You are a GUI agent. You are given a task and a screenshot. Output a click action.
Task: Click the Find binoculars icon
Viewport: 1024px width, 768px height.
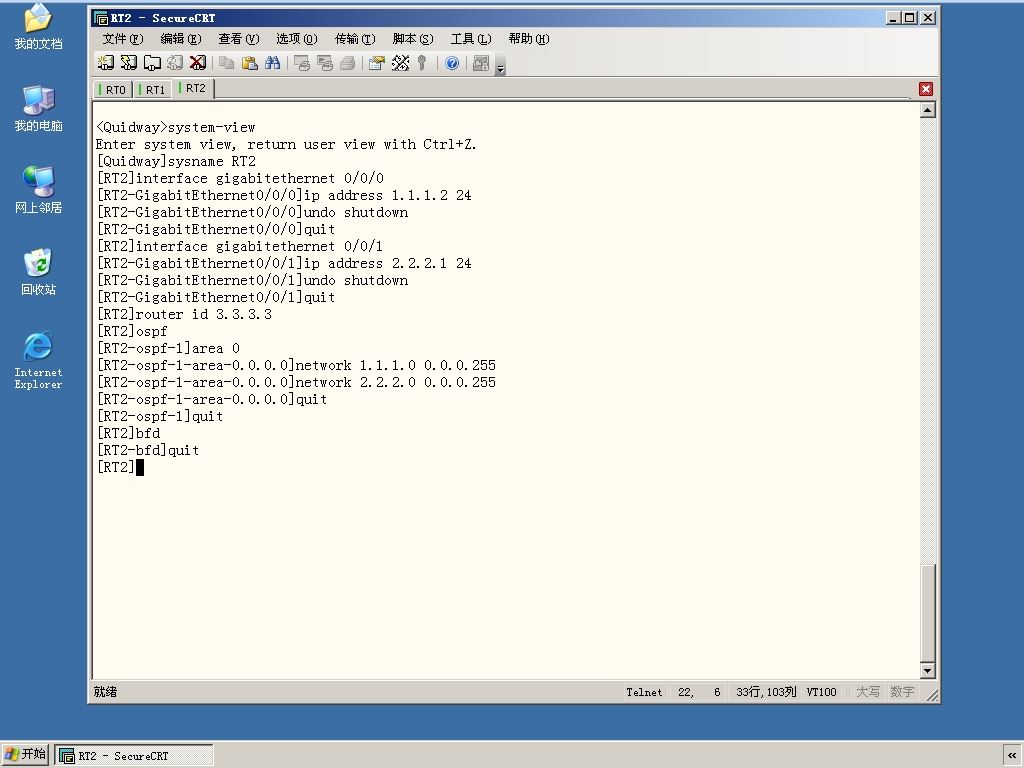click(272, 63)
